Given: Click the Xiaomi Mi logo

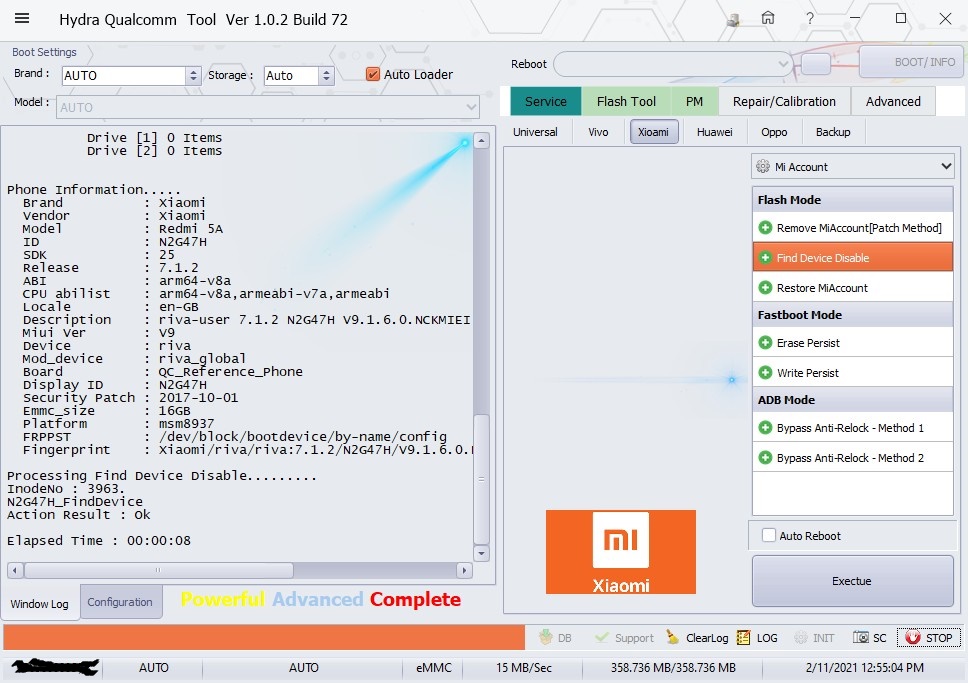Looking at the screenshot, I should coord(620,551).
